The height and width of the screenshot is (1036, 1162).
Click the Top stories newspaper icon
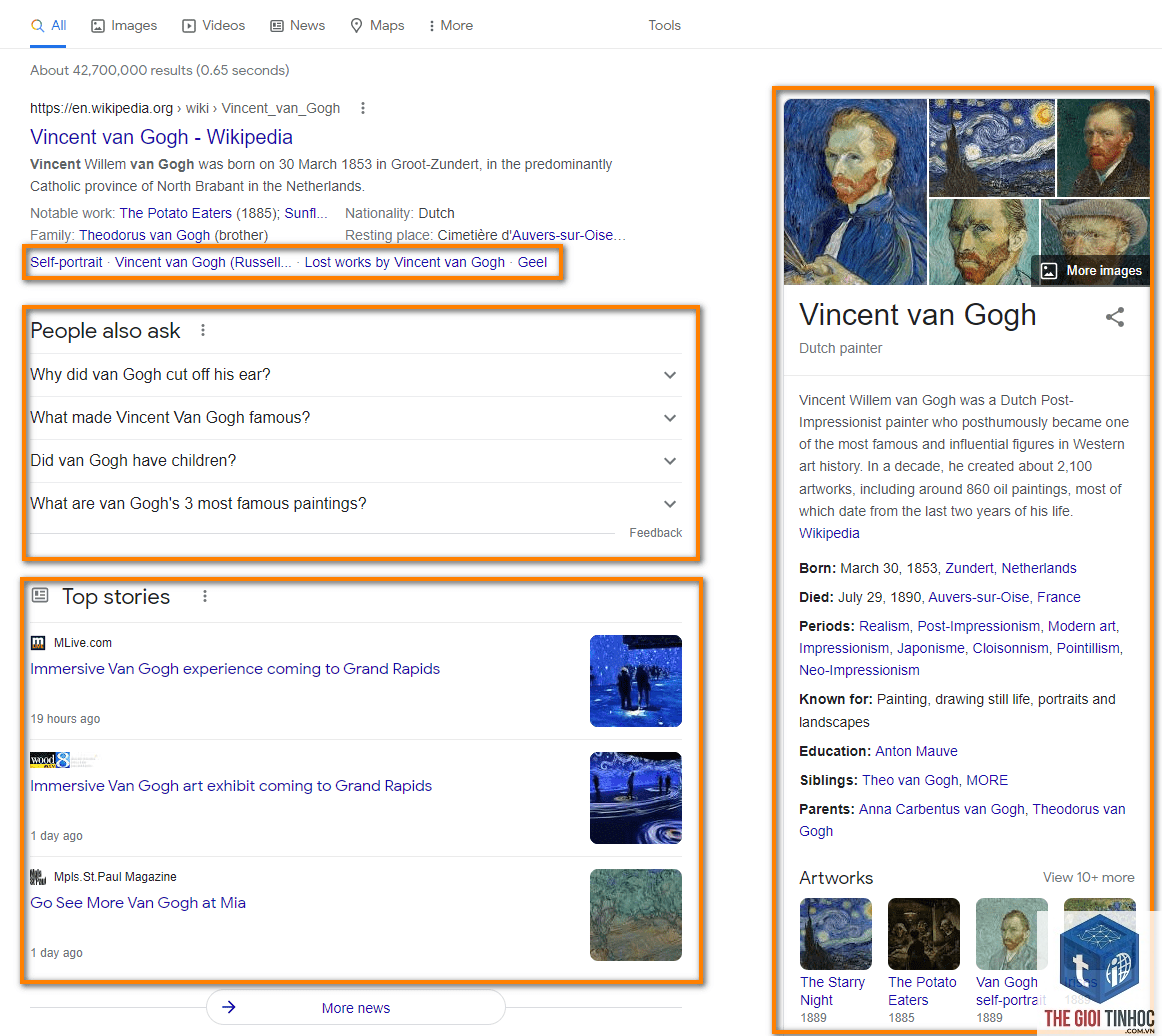coord(40,595)
